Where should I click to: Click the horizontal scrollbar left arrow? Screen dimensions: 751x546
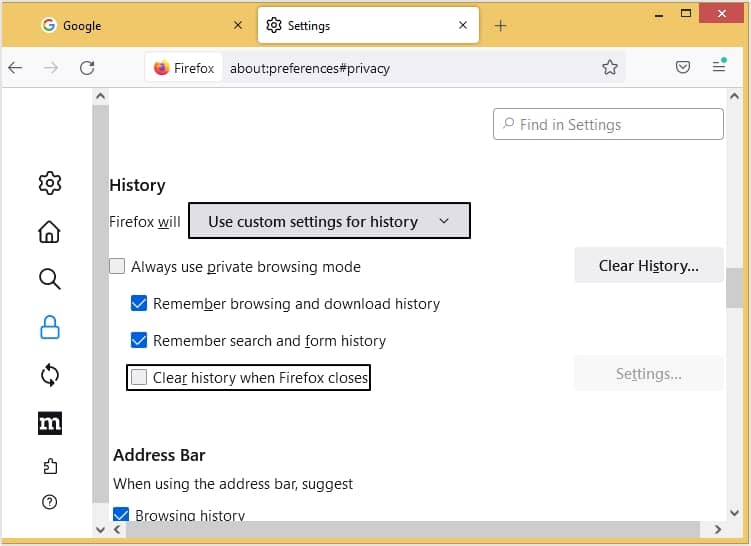117,529
